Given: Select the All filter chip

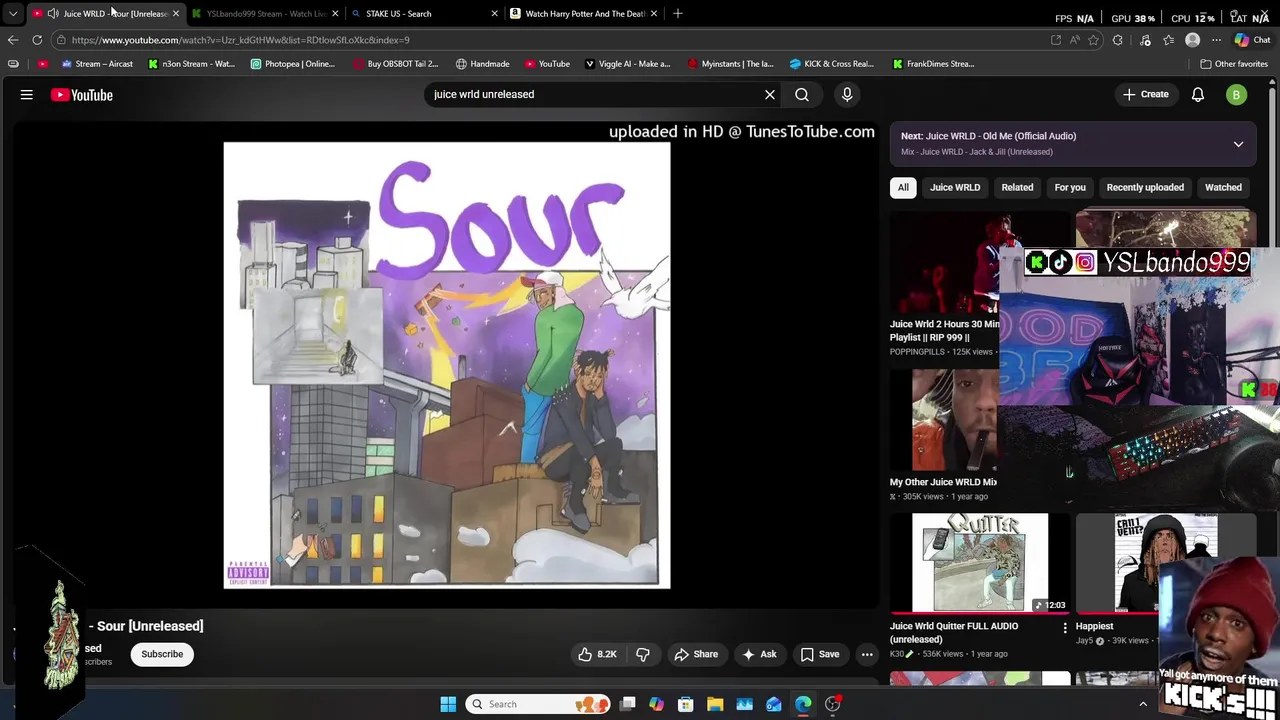Looking at the screenshot, I should point(903,188).
